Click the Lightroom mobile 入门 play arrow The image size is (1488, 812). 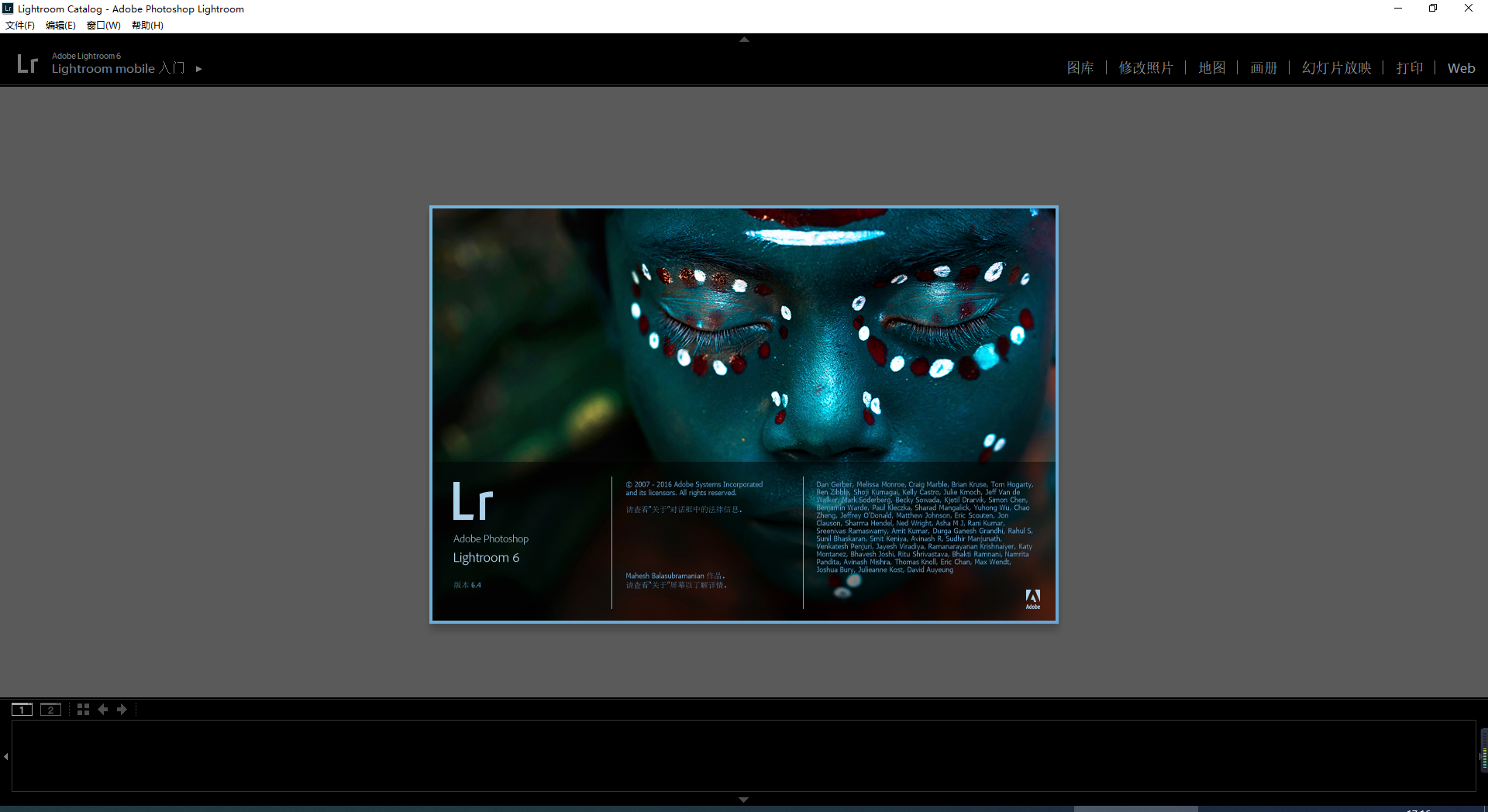tap(199, 69)
